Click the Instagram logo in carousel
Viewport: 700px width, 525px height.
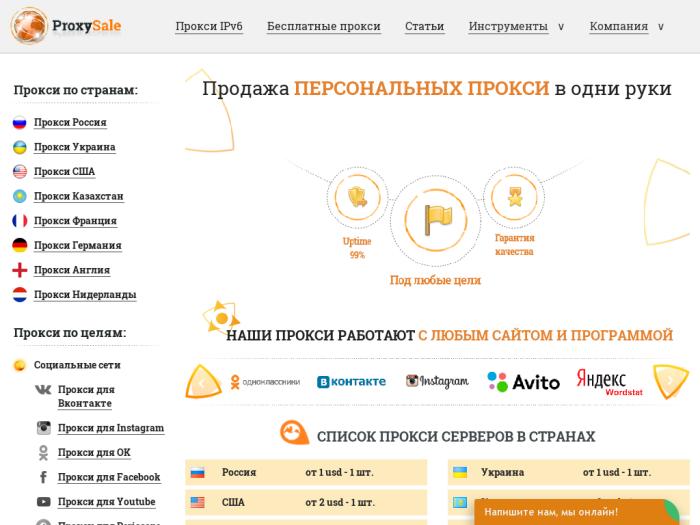[x=438, y=381]
